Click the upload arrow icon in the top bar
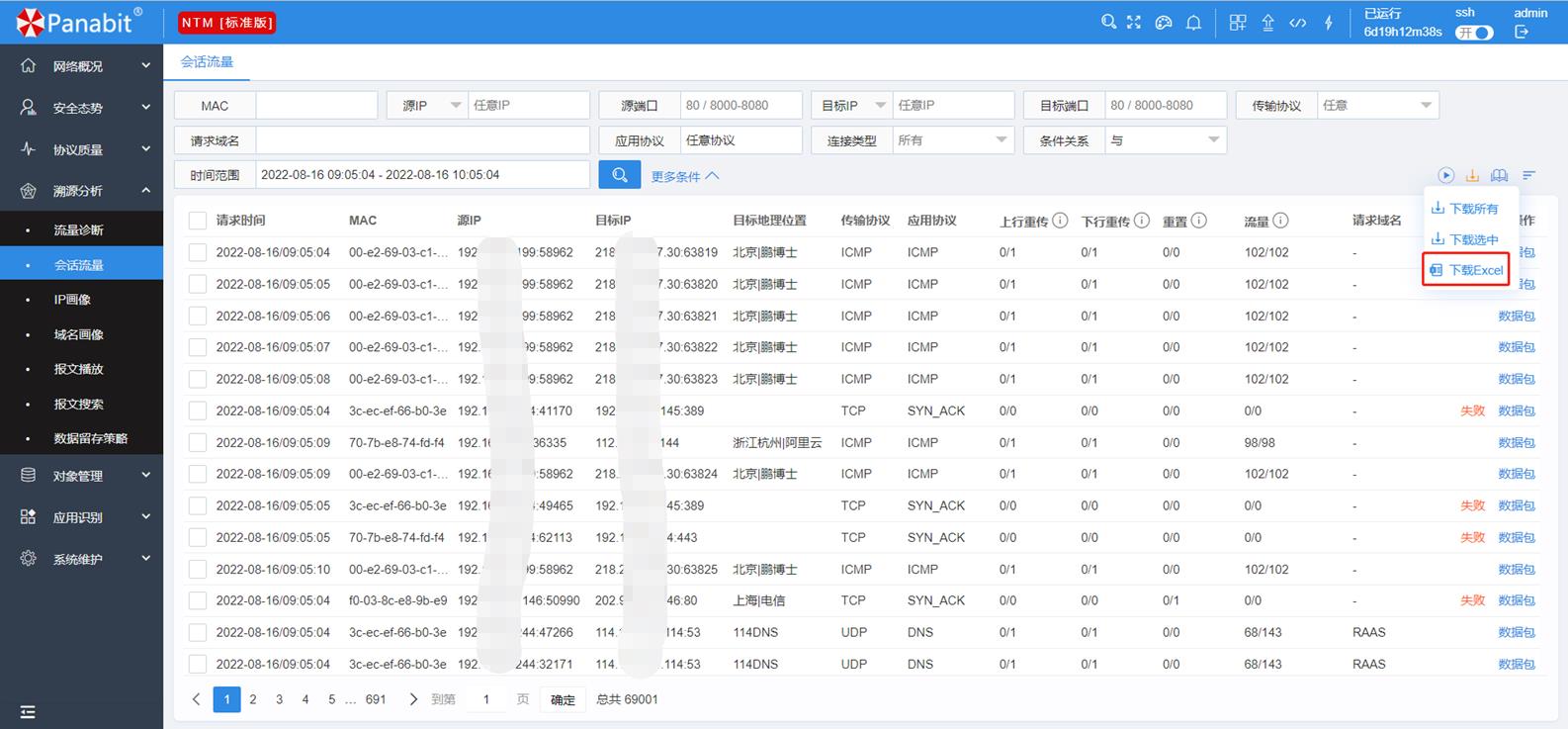Viewport: 1568px width, 729px height. point(1267,22)
